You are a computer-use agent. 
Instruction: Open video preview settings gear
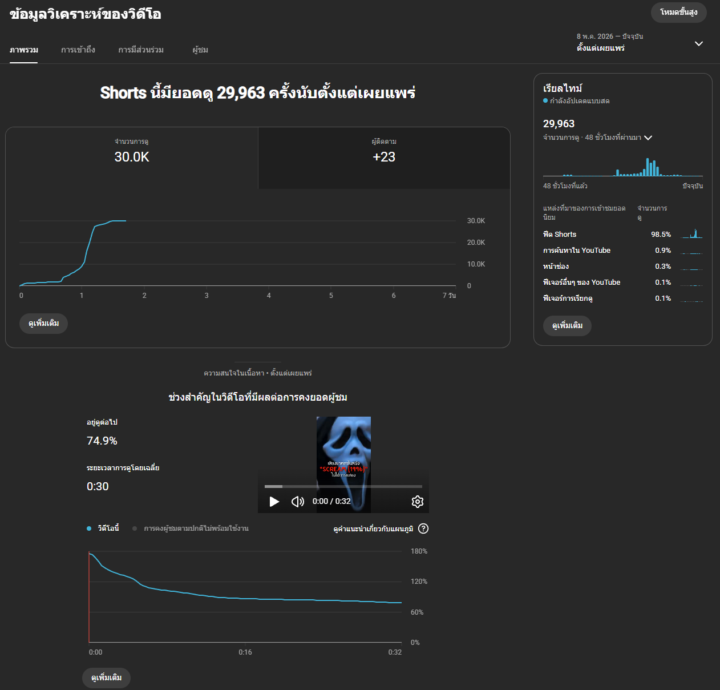pyautogui.click(x=417, y=501)
